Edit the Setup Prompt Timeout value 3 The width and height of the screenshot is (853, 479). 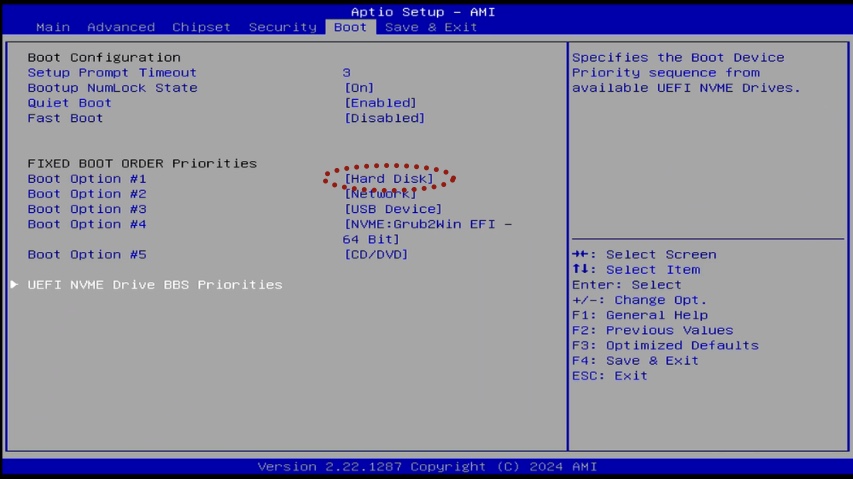[347, 72]
